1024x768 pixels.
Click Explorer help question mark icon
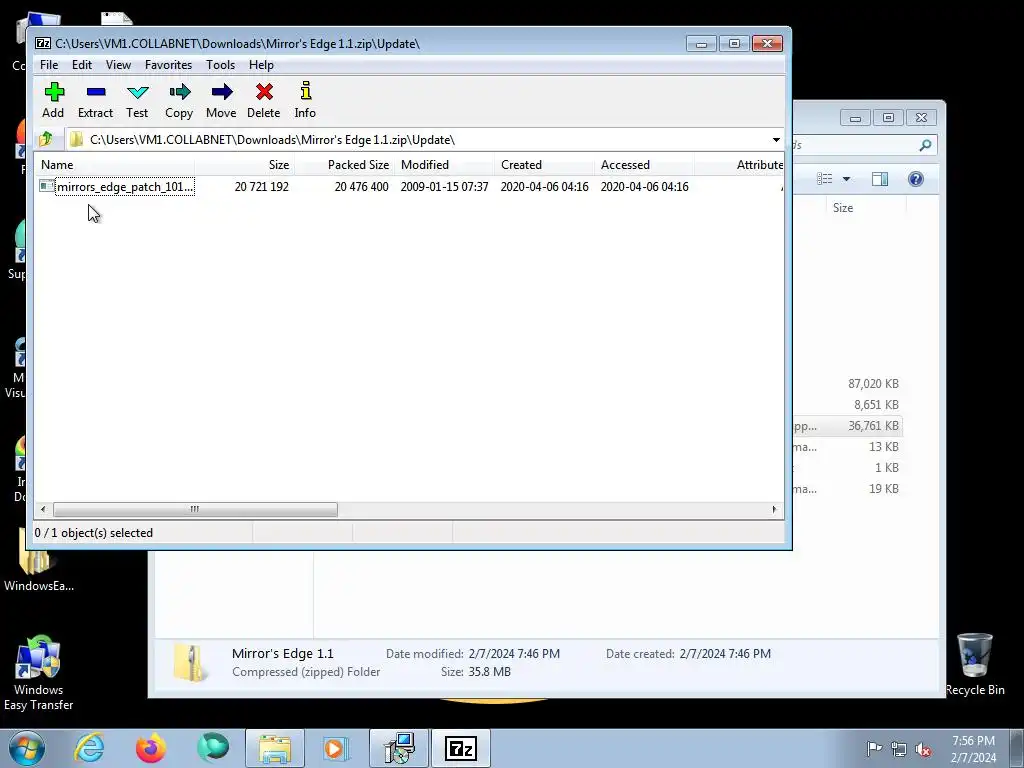916,179
